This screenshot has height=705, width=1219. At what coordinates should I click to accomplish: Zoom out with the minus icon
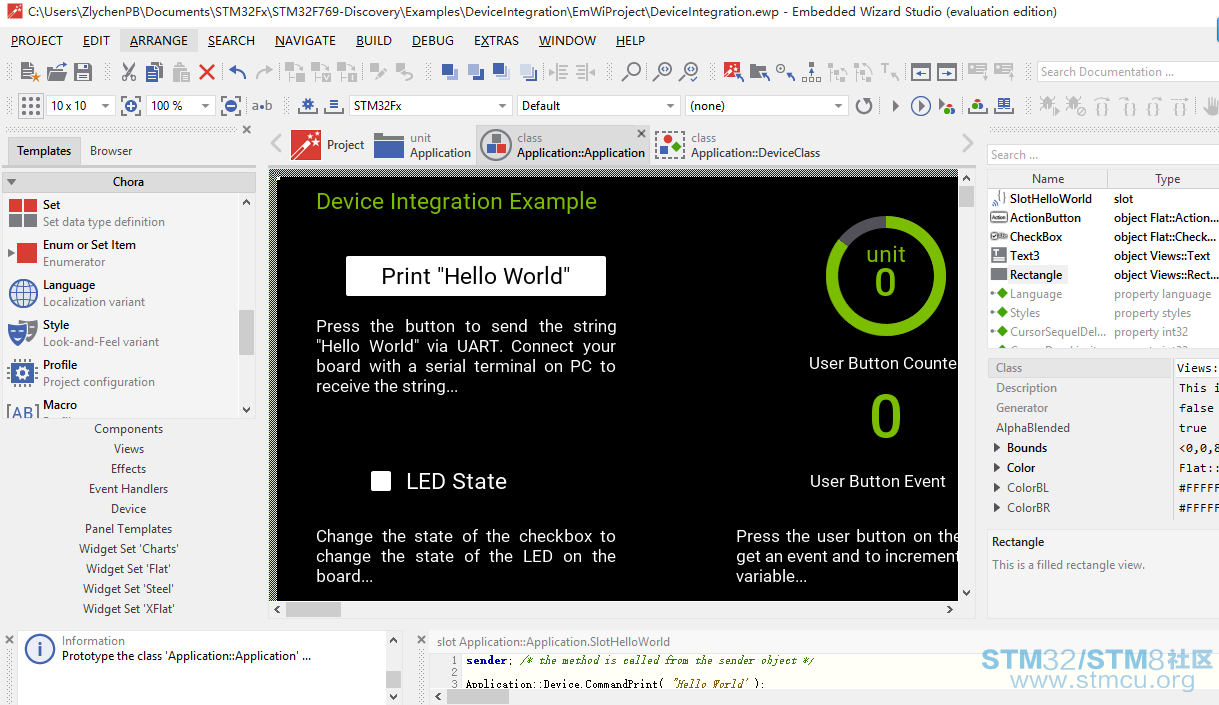(x=231, y=106)
